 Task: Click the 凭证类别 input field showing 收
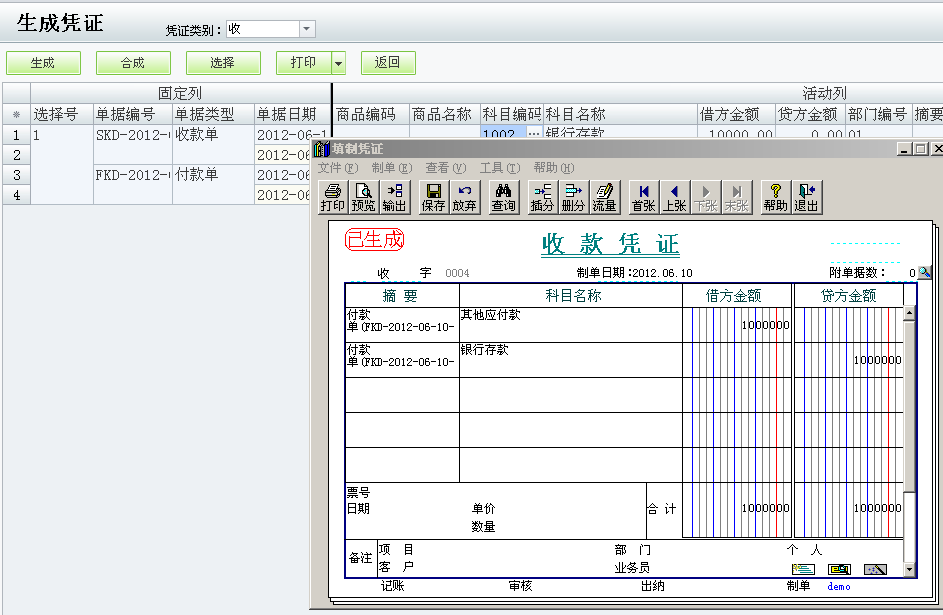263,29
